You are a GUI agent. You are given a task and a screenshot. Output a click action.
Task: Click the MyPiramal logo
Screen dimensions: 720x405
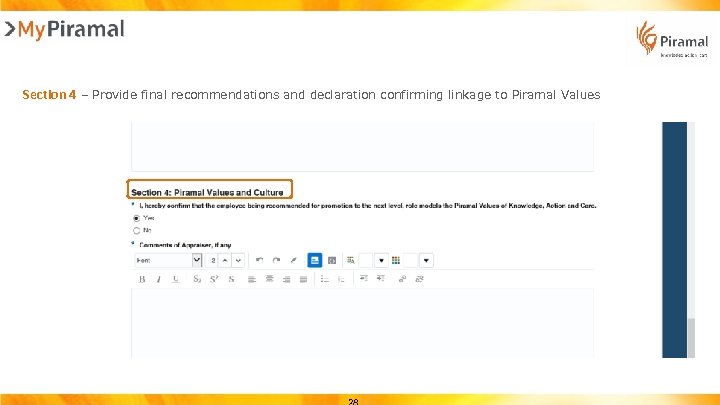pyautogui.click(x=65, y=29)
